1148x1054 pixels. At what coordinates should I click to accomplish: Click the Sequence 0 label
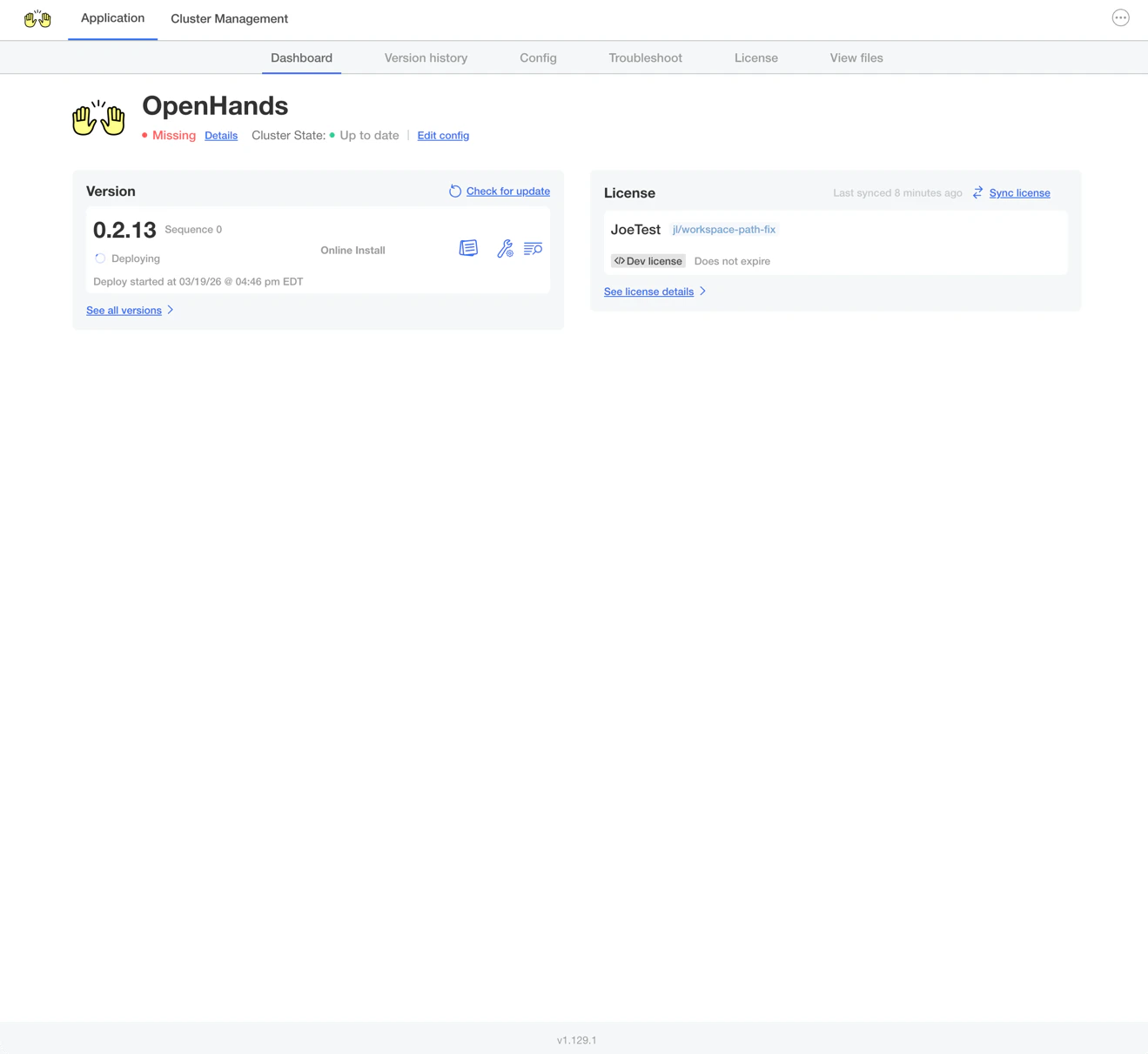point(193,230)
